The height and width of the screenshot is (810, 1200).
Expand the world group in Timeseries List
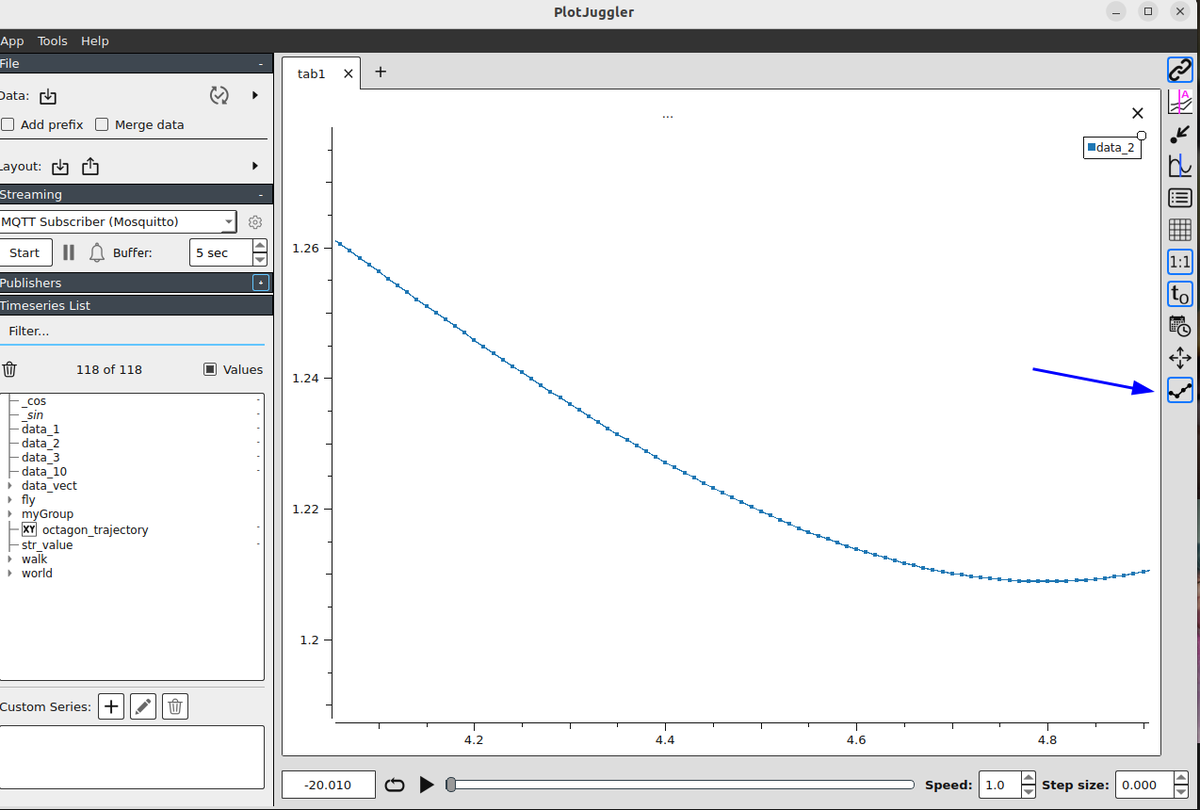[10, 573]
